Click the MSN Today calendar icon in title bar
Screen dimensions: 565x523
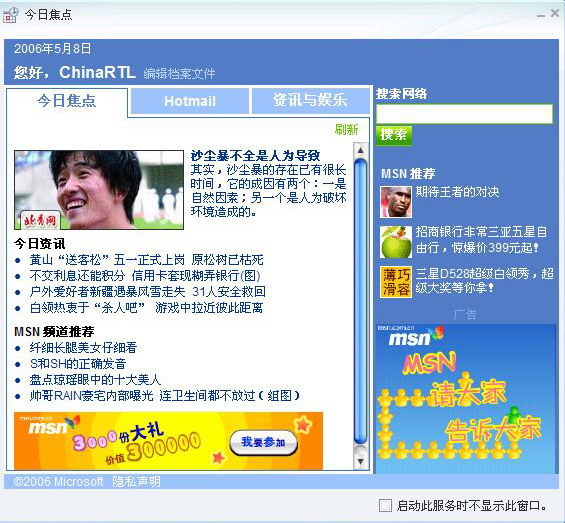(x=11, y=15)
